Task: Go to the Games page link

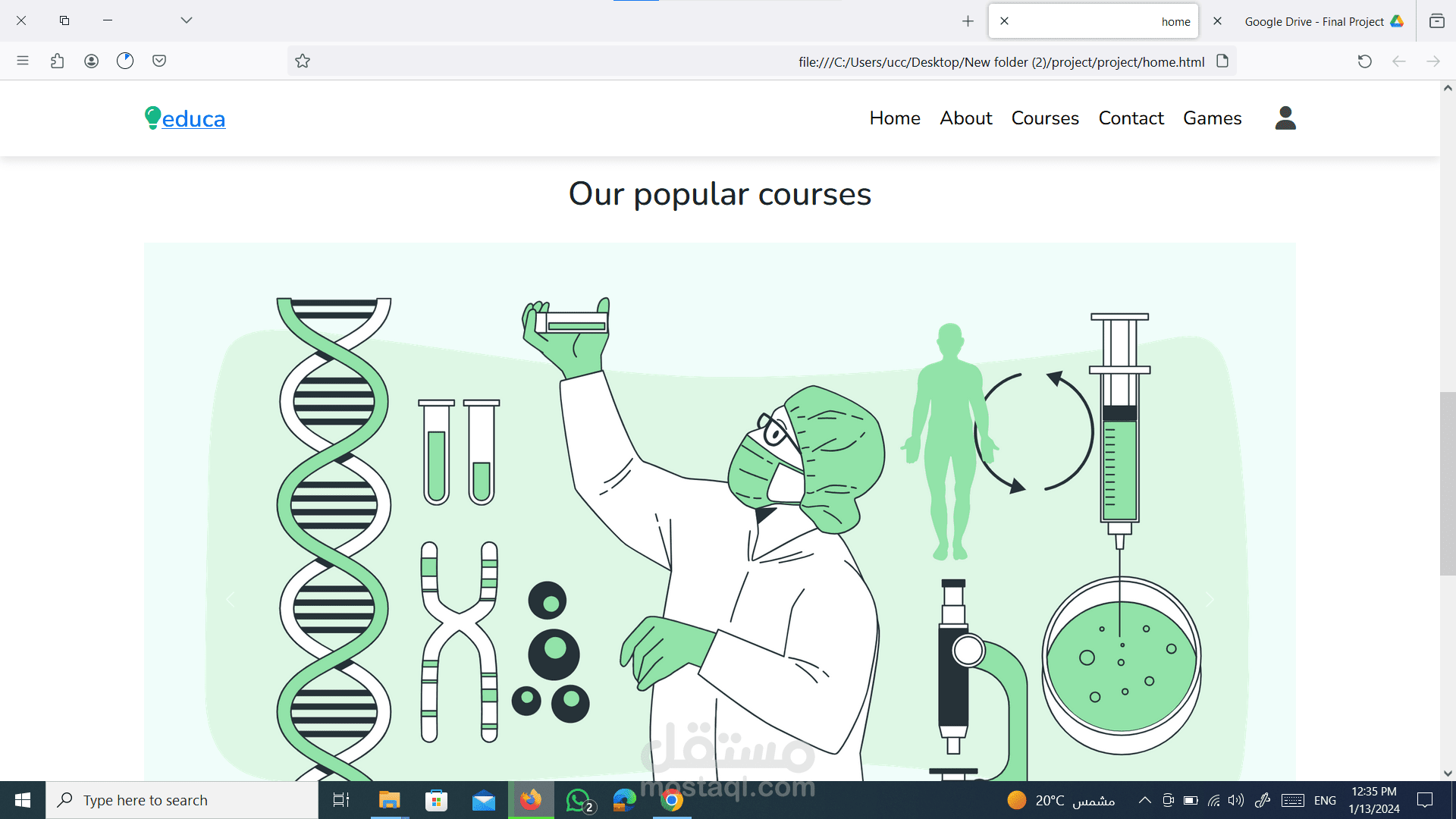Action: 1212,118
